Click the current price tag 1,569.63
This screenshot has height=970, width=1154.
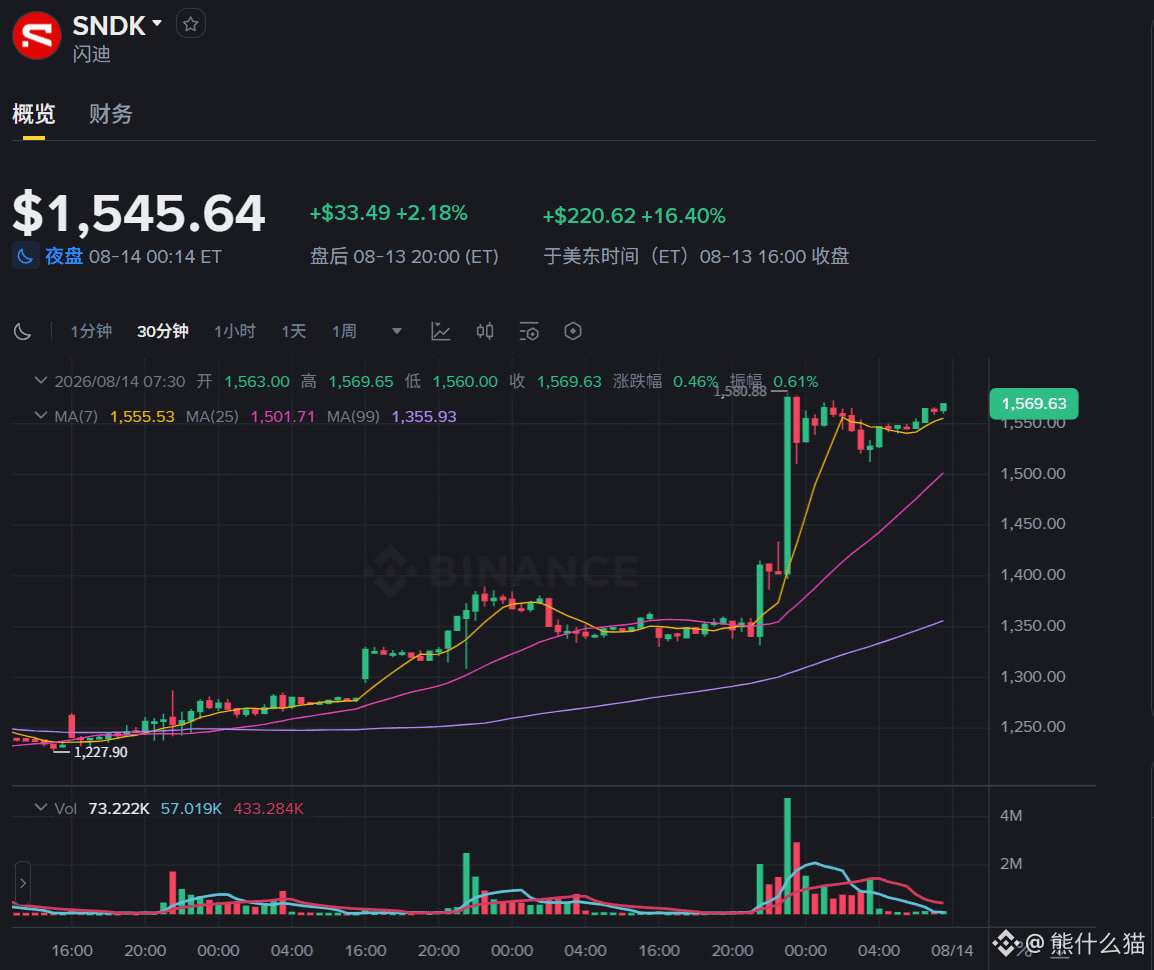(1033, 403)
